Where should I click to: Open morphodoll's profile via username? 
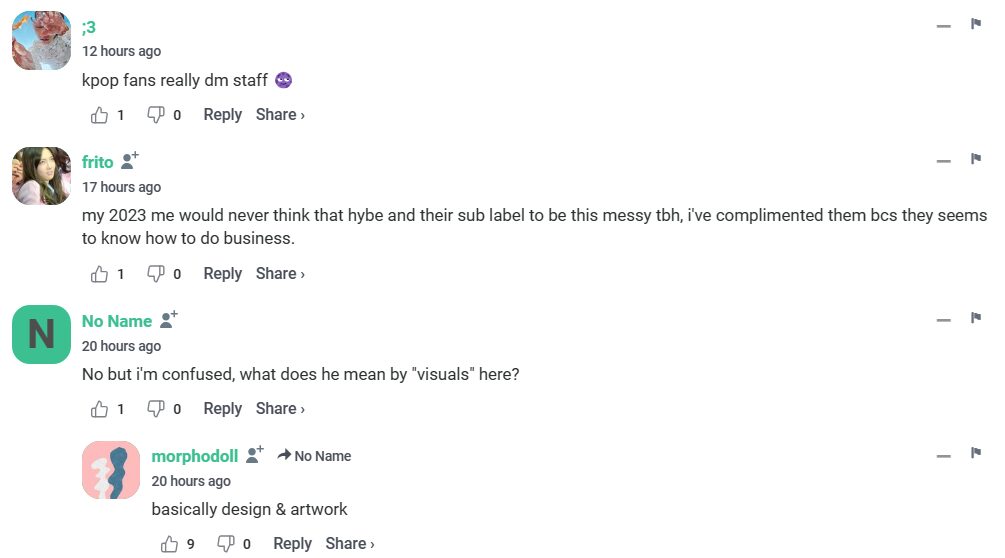pyautogui.click(x=195, y=456)
